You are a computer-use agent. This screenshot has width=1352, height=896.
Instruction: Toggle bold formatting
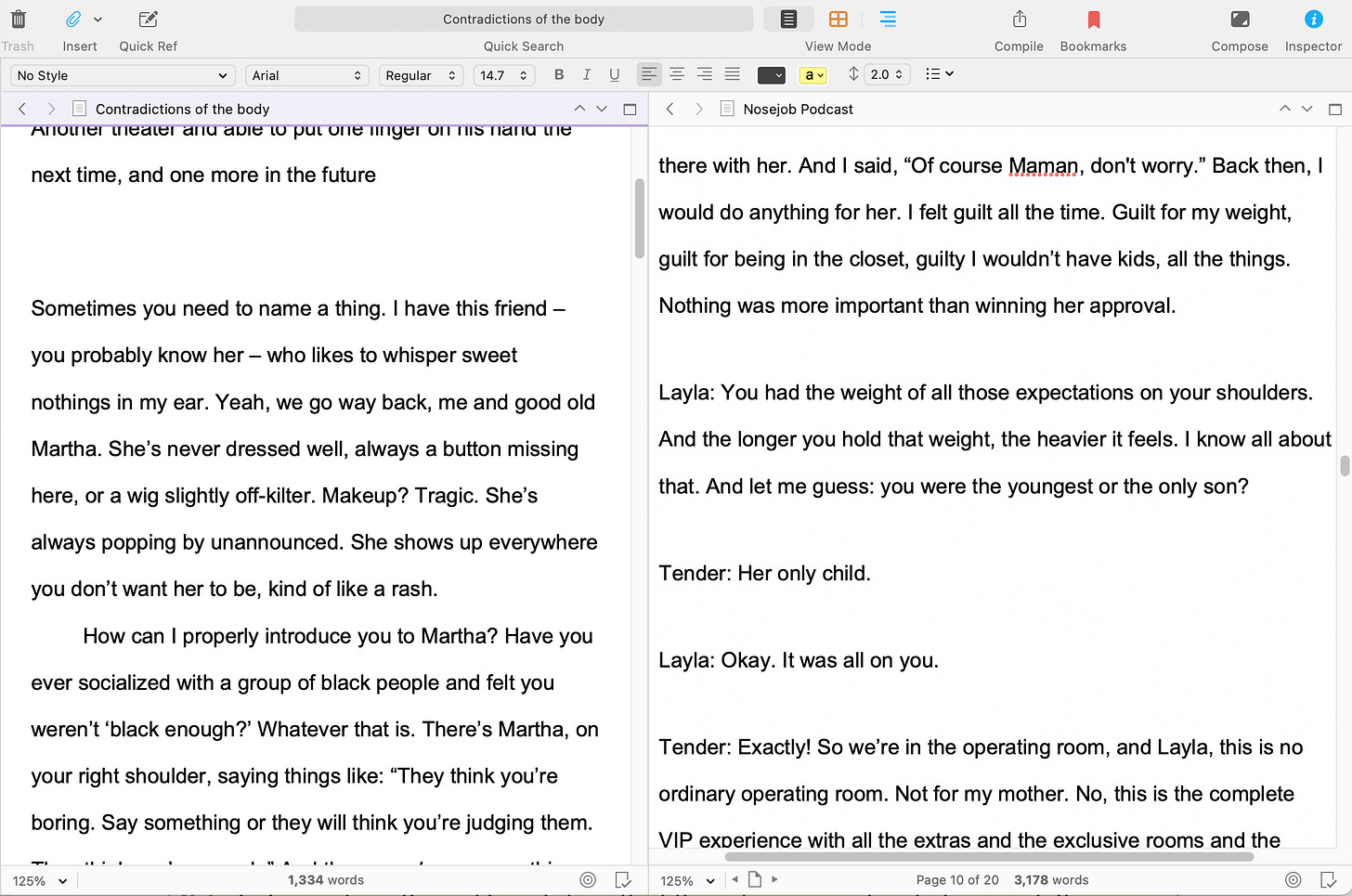point(559,73)
